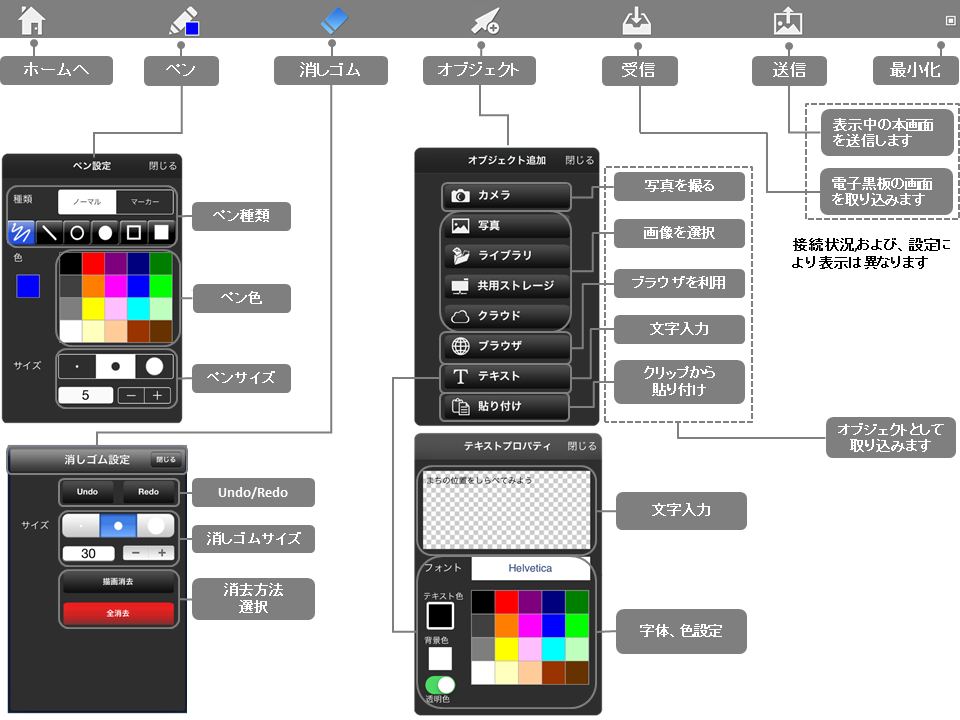Choose カメラ from object add menu
This screenshot has width=960, height=720.
click(x=506, y=196)
